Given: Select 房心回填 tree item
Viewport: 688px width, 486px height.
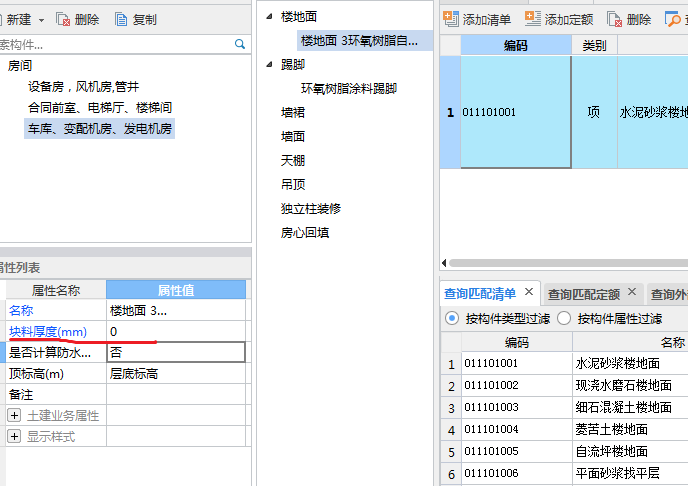Looking at the screenshot, I should (x=305, y=232).
